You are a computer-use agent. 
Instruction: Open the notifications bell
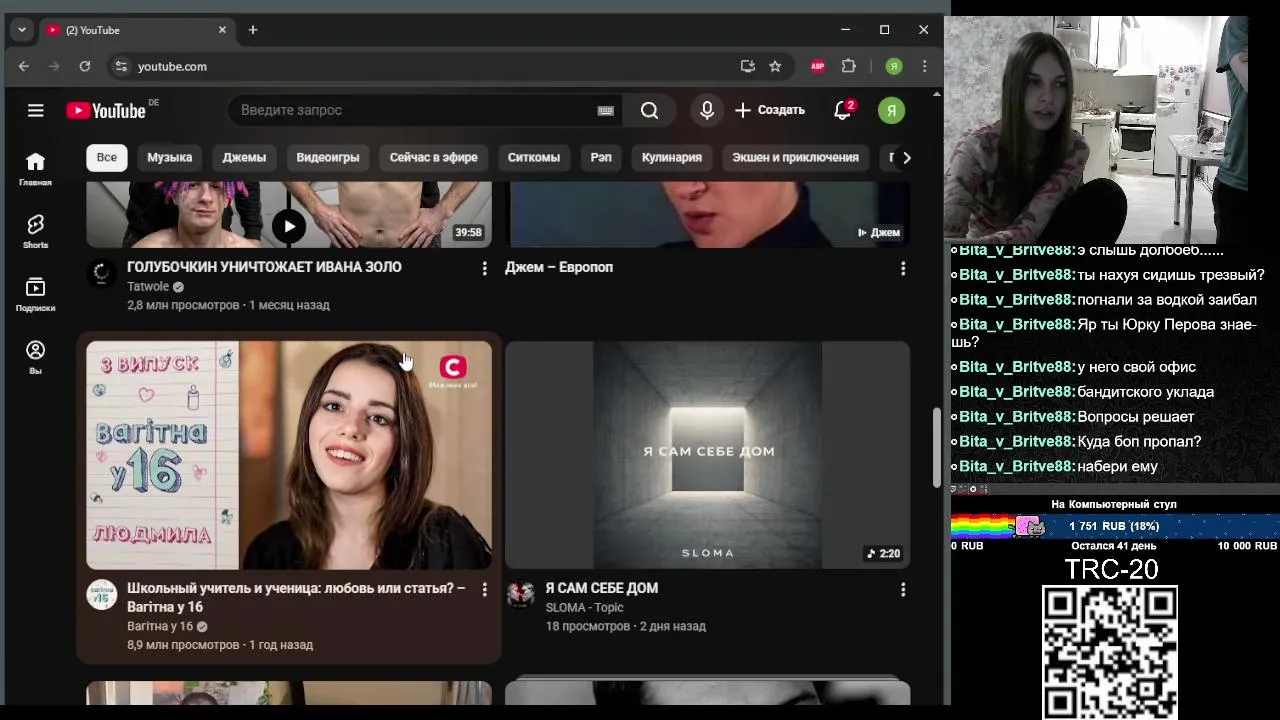[x=843, y=110]
